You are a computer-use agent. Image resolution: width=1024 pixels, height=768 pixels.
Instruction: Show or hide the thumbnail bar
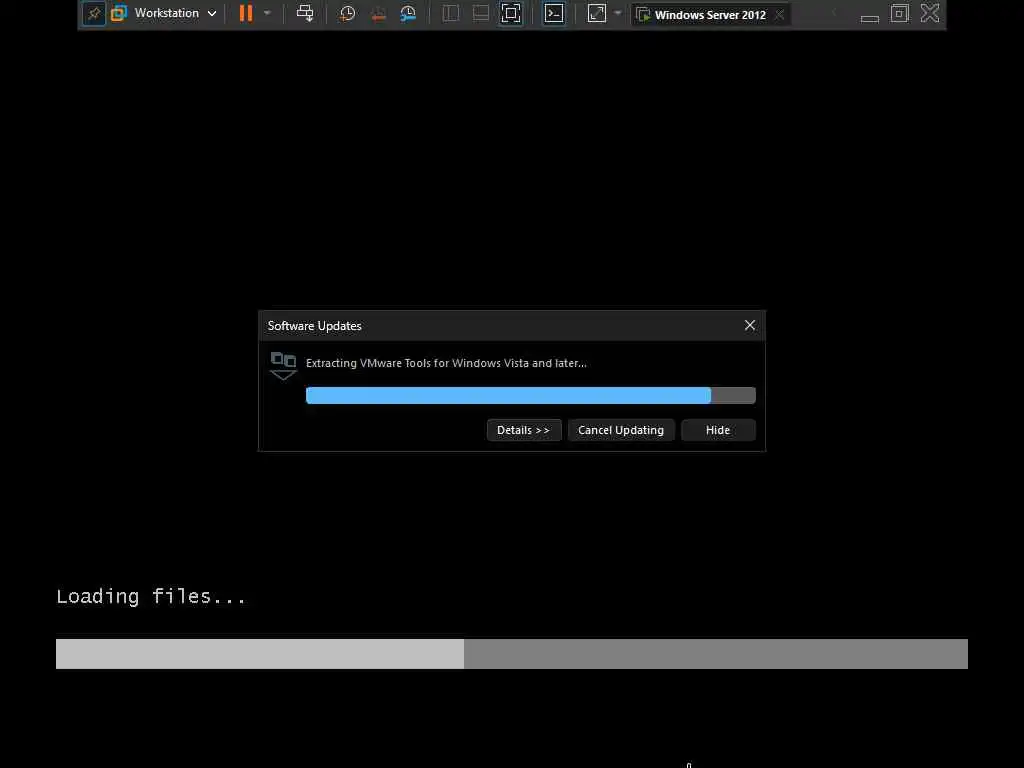click(481, 13)
